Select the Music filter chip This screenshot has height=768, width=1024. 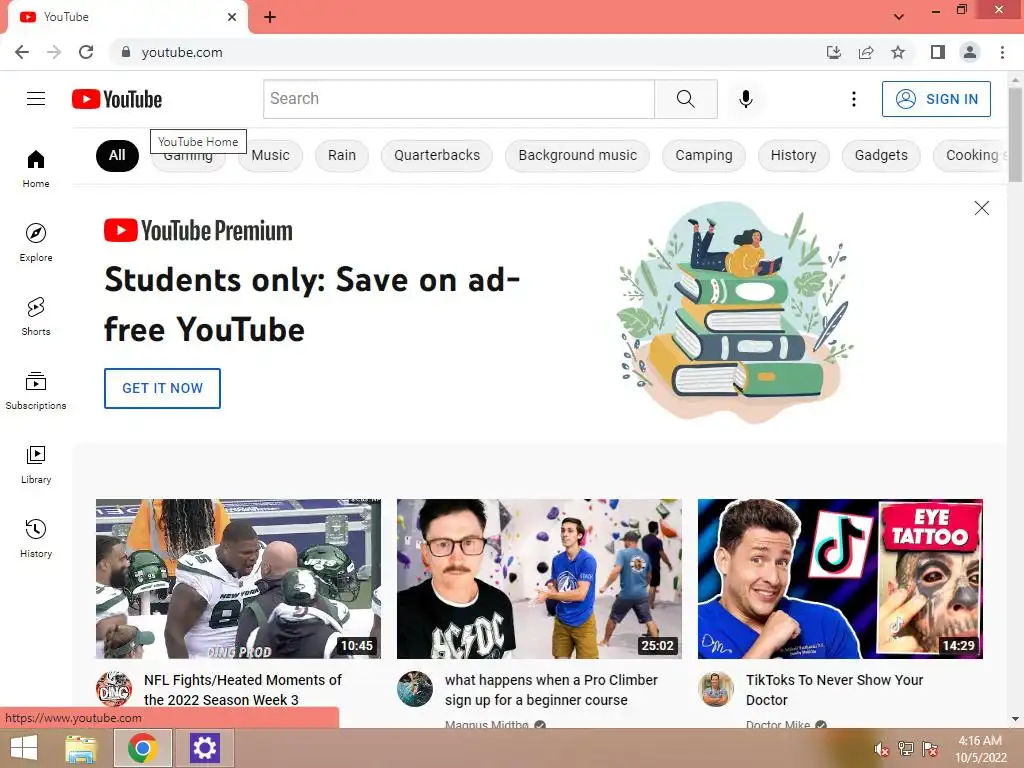pyautogui.click(x=270, y=155)
